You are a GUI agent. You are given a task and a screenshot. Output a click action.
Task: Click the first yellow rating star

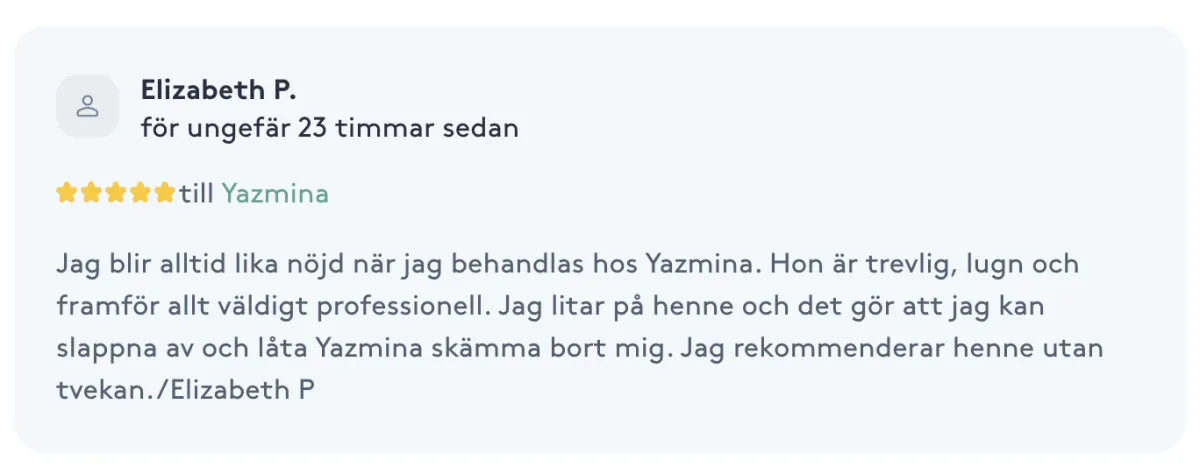point(67,193)
